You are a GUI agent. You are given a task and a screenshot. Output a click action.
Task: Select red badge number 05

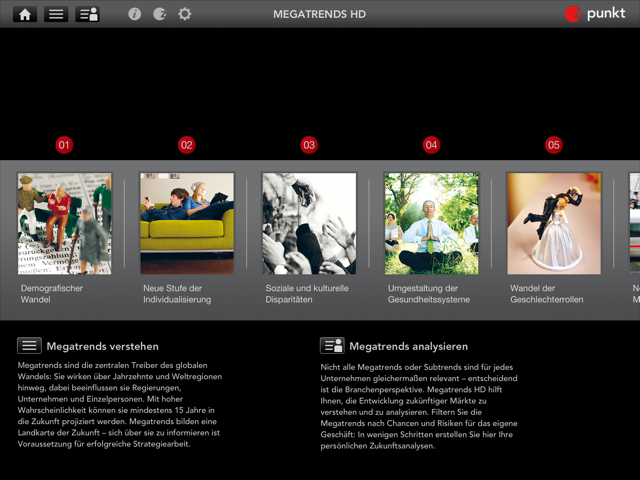[554, 145]
